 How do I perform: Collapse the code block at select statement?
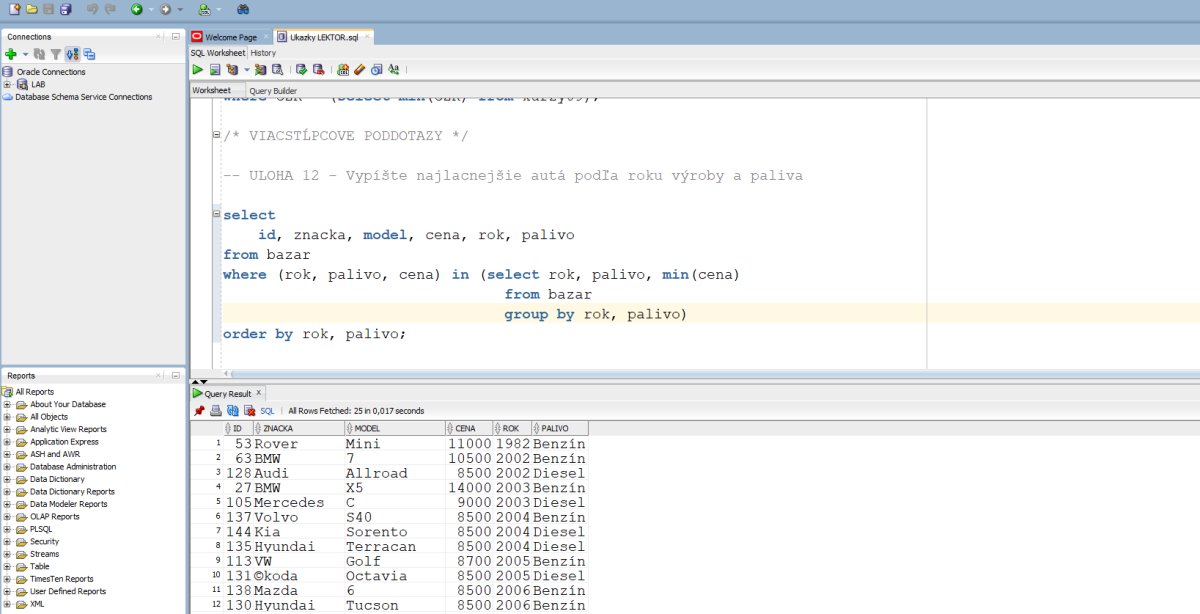tap(217, 215)
